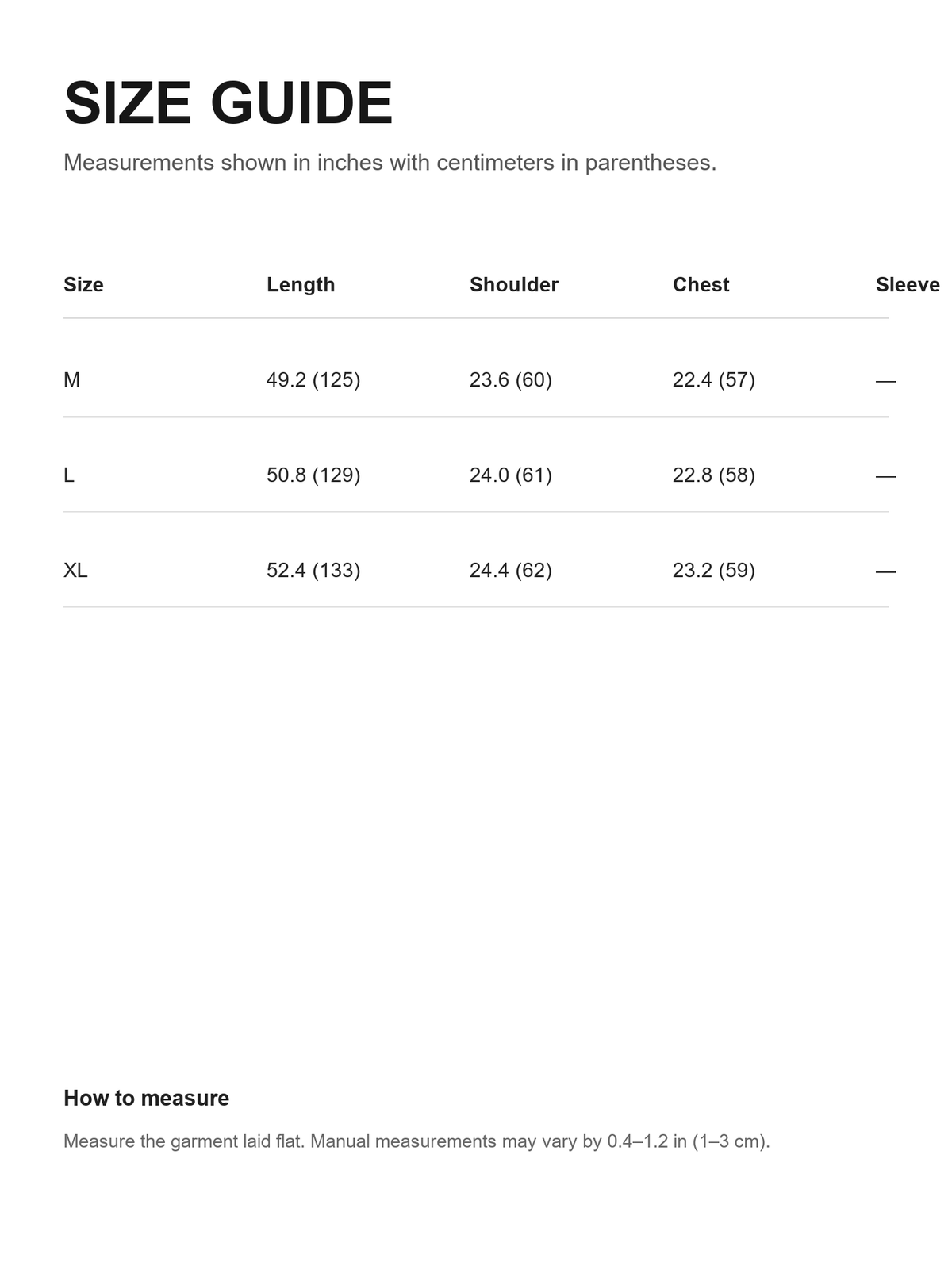Select shoulder value 23.6 (60)
952x1270 pixels.
click(x=511, y=379)
